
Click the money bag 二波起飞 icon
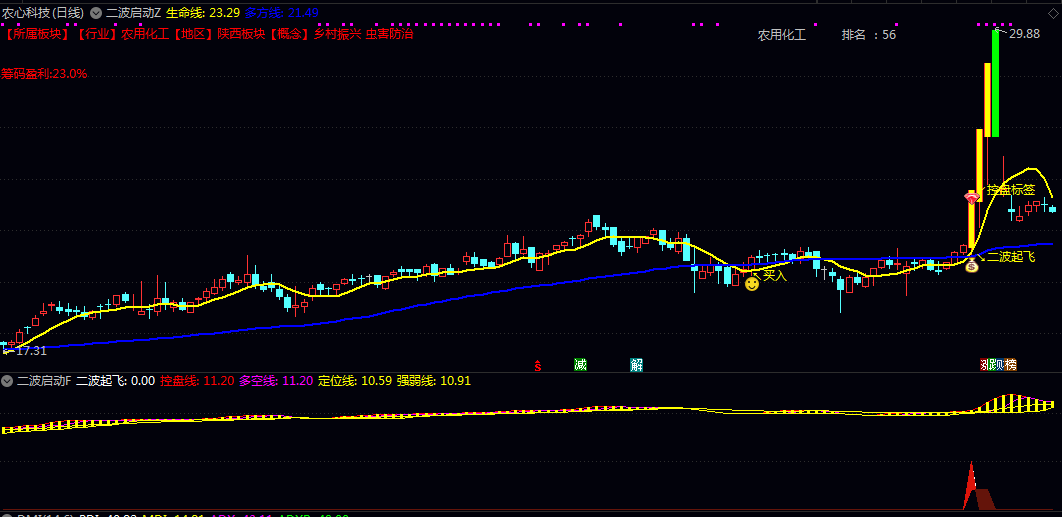pos(972,266)
